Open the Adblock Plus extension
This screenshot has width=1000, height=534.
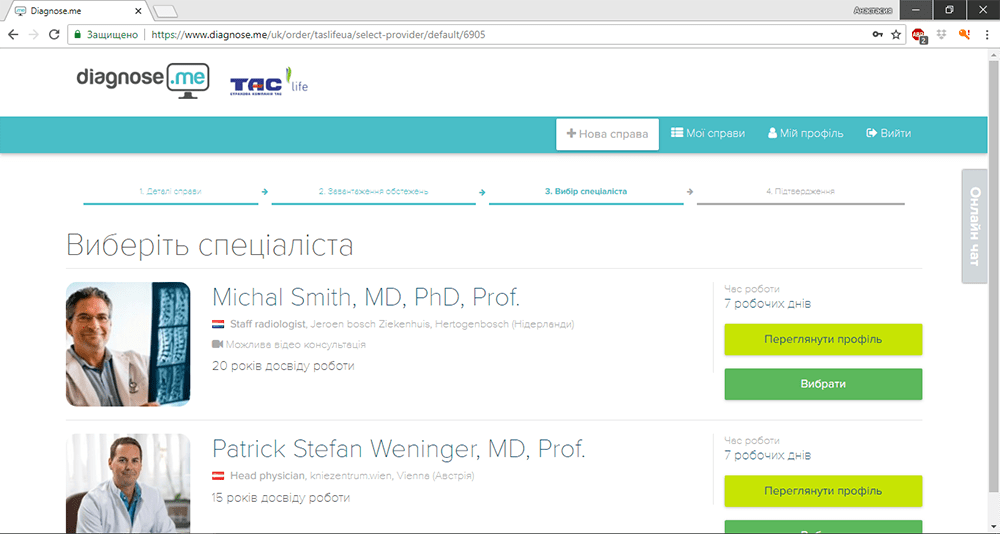[919, 34]
